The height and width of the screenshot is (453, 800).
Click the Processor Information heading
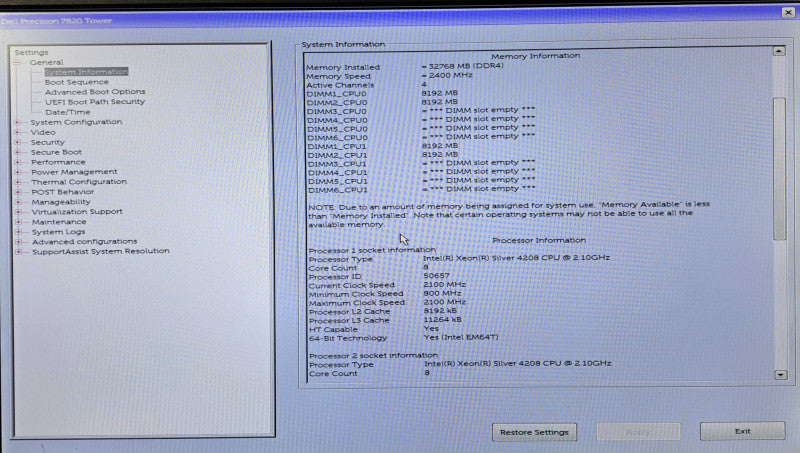[539, 240]
